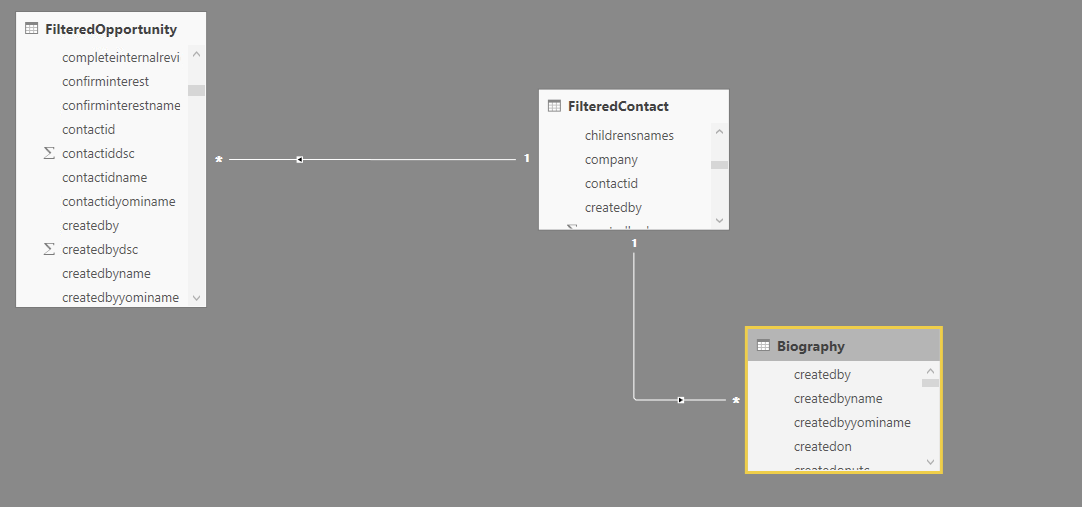Select createdbyname field in FilteredOpportunity

coord(106,273)
